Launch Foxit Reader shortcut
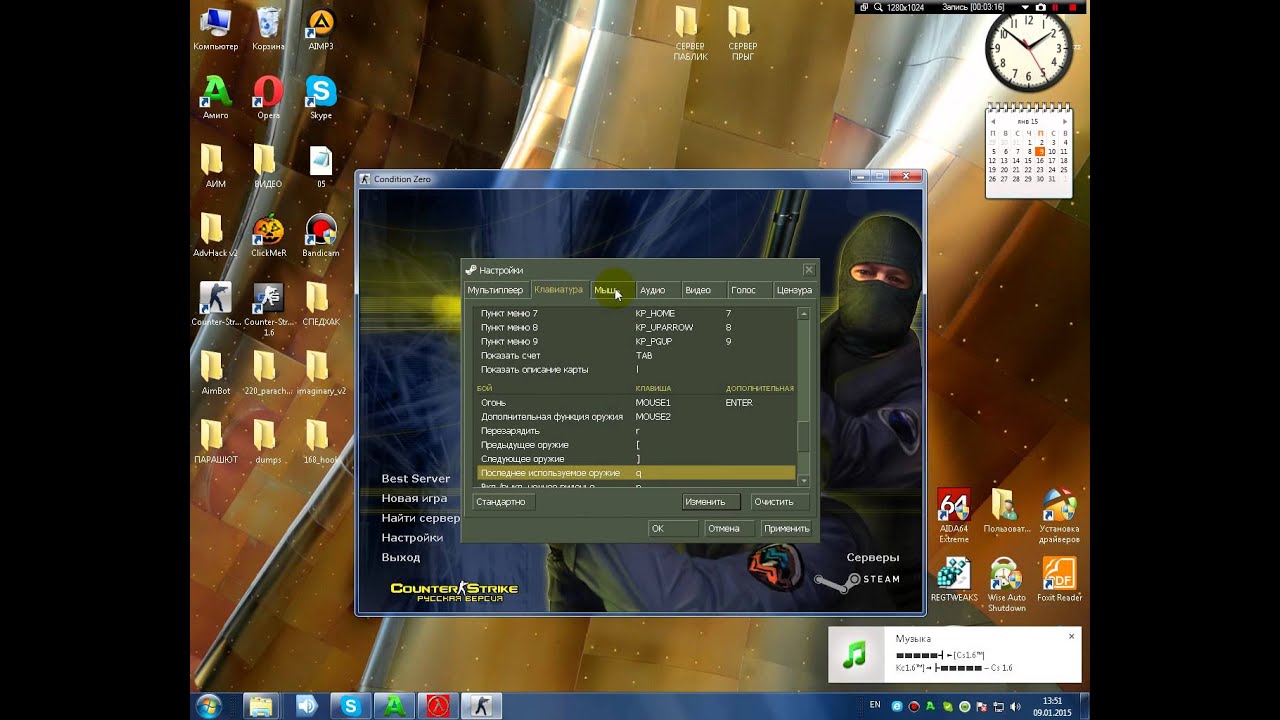This screenshot has width=1280, height=720. click(1059, 580)
